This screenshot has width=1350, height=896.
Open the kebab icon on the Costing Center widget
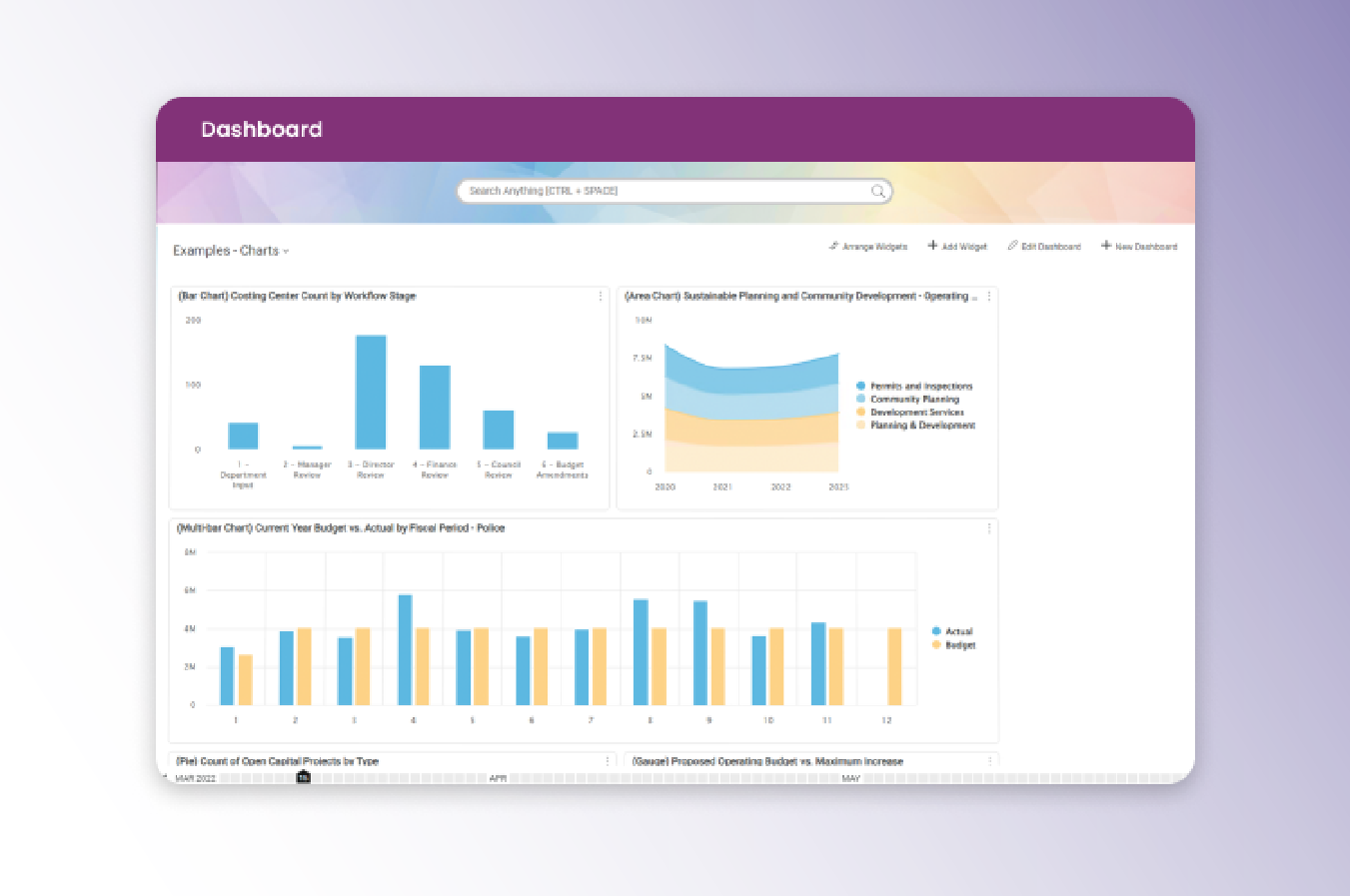pyautogui.click(x=600, y=296)
